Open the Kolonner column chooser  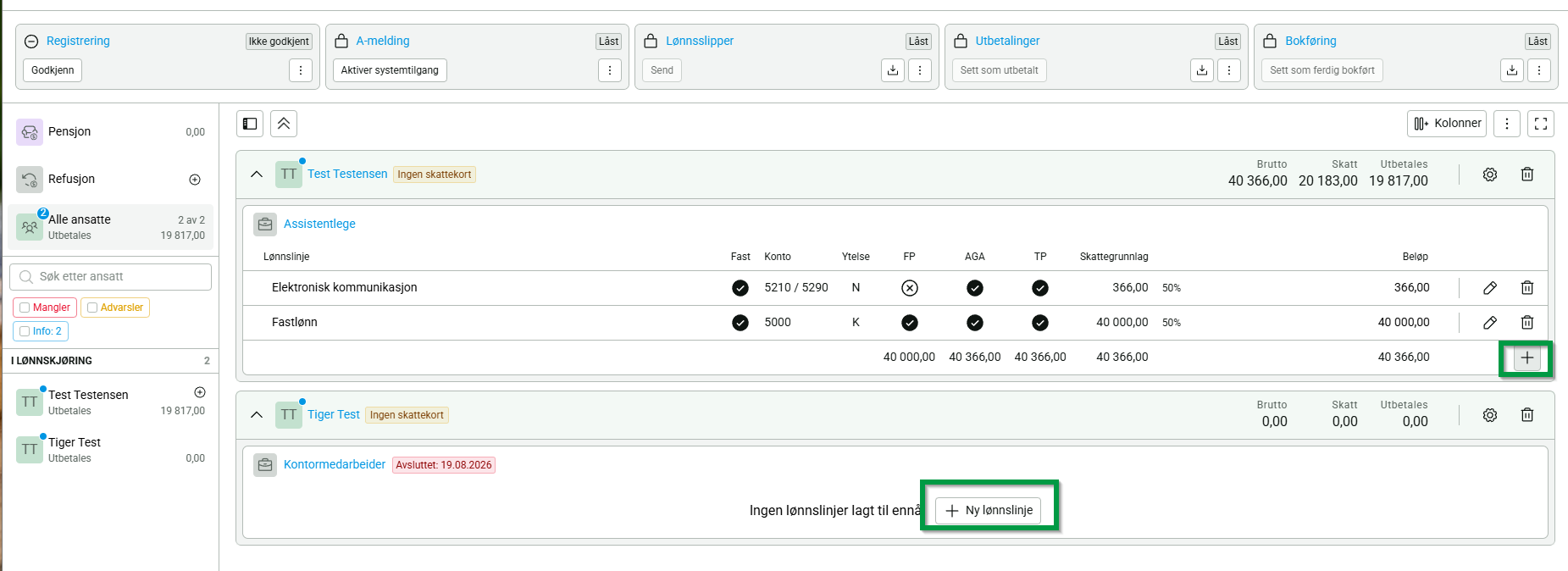click(x=1448, y=124)
